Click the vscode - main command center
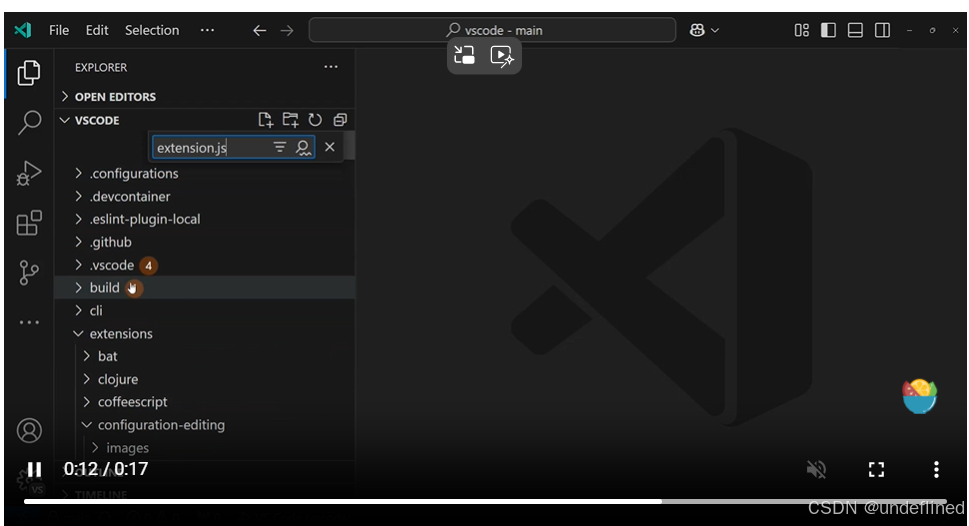This screenshot has height=526, width=969. 492,30
